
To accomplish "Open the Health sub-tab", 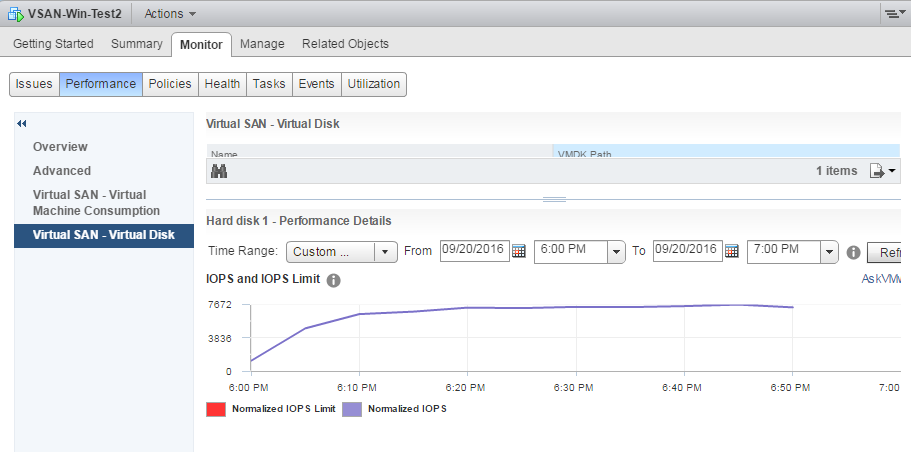I will pyautogui.click(x=222, y=84).
